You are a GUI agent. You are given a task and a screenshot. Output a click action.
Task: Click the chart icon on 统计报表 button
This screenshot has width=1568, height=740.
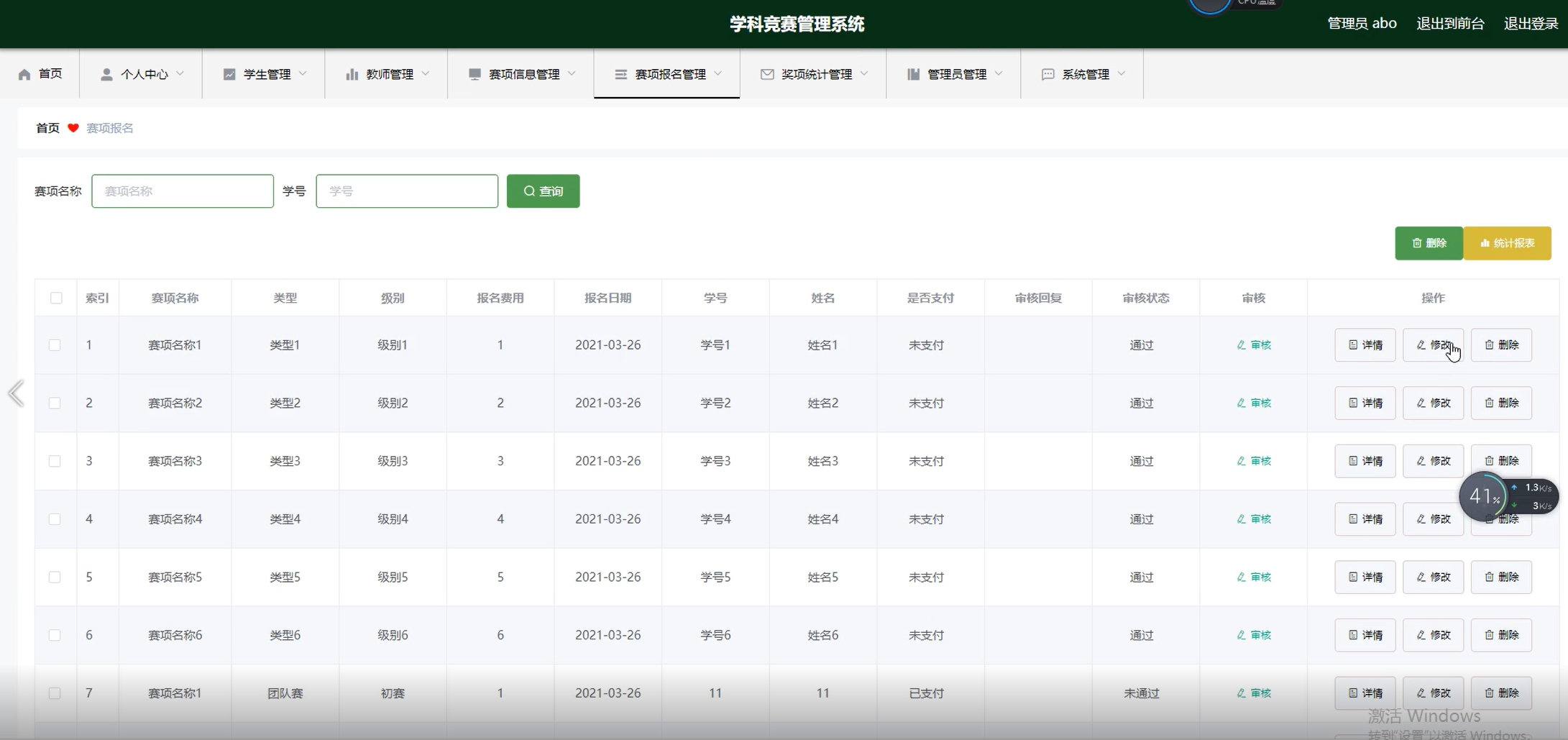point(1485,243)
